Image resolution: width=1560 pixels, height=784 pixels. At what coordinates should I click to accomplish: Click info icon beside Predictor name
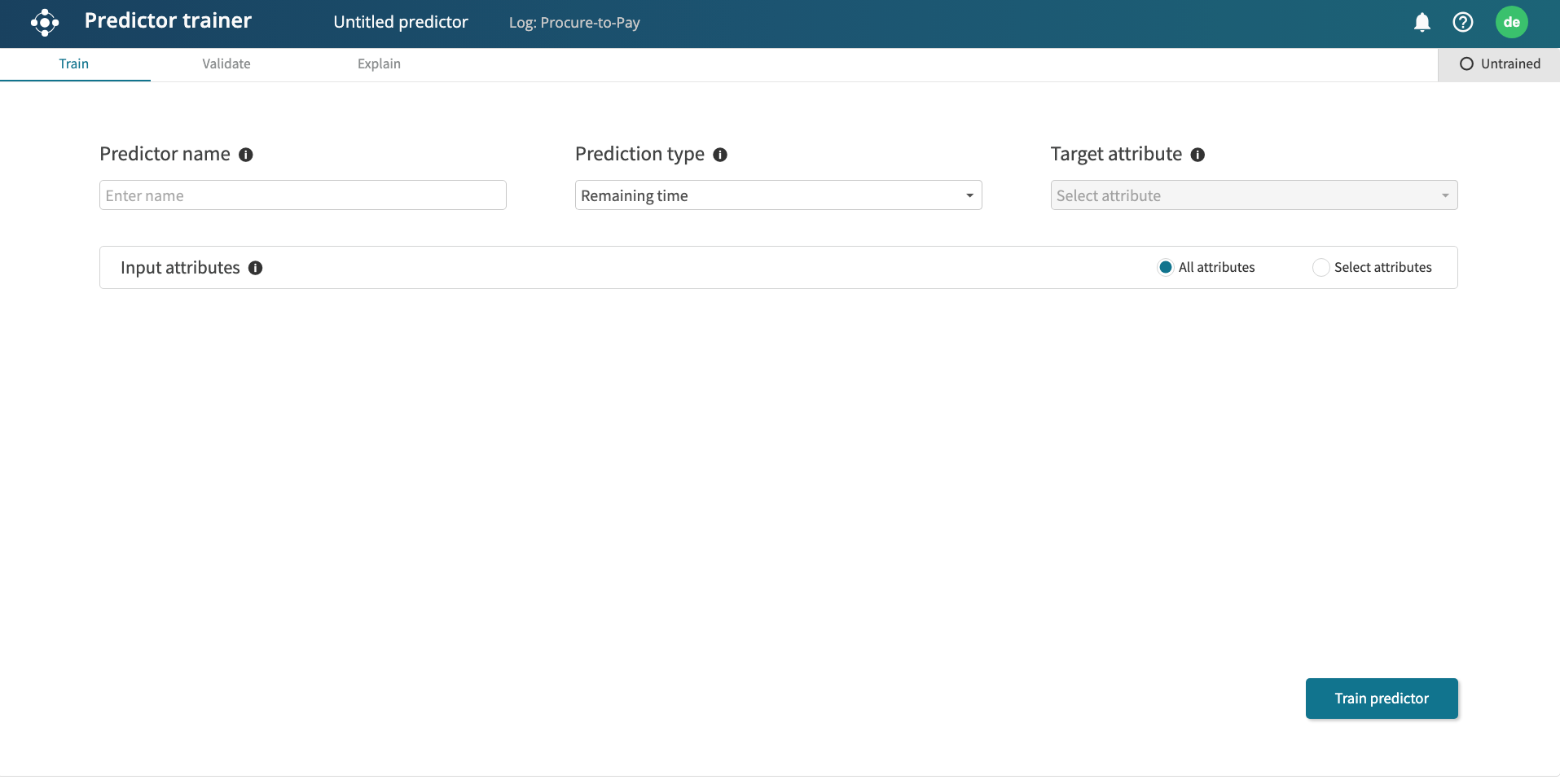(x=246, y=155)
